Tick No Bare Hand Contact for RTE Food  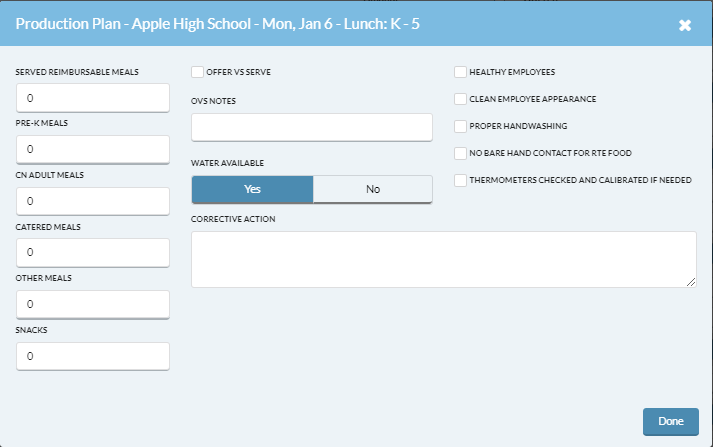[460, 153]
